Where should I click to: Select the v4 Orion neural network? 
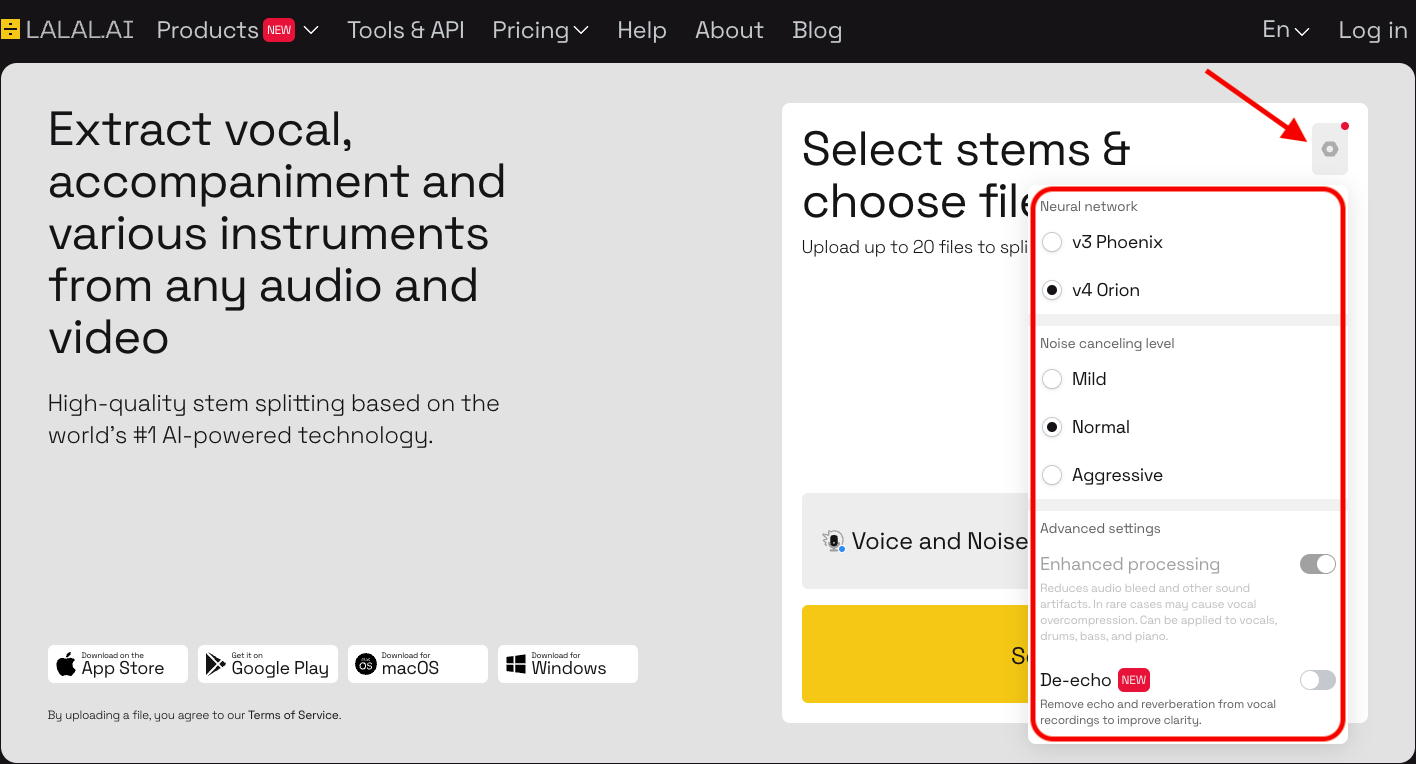point(1052,290)
